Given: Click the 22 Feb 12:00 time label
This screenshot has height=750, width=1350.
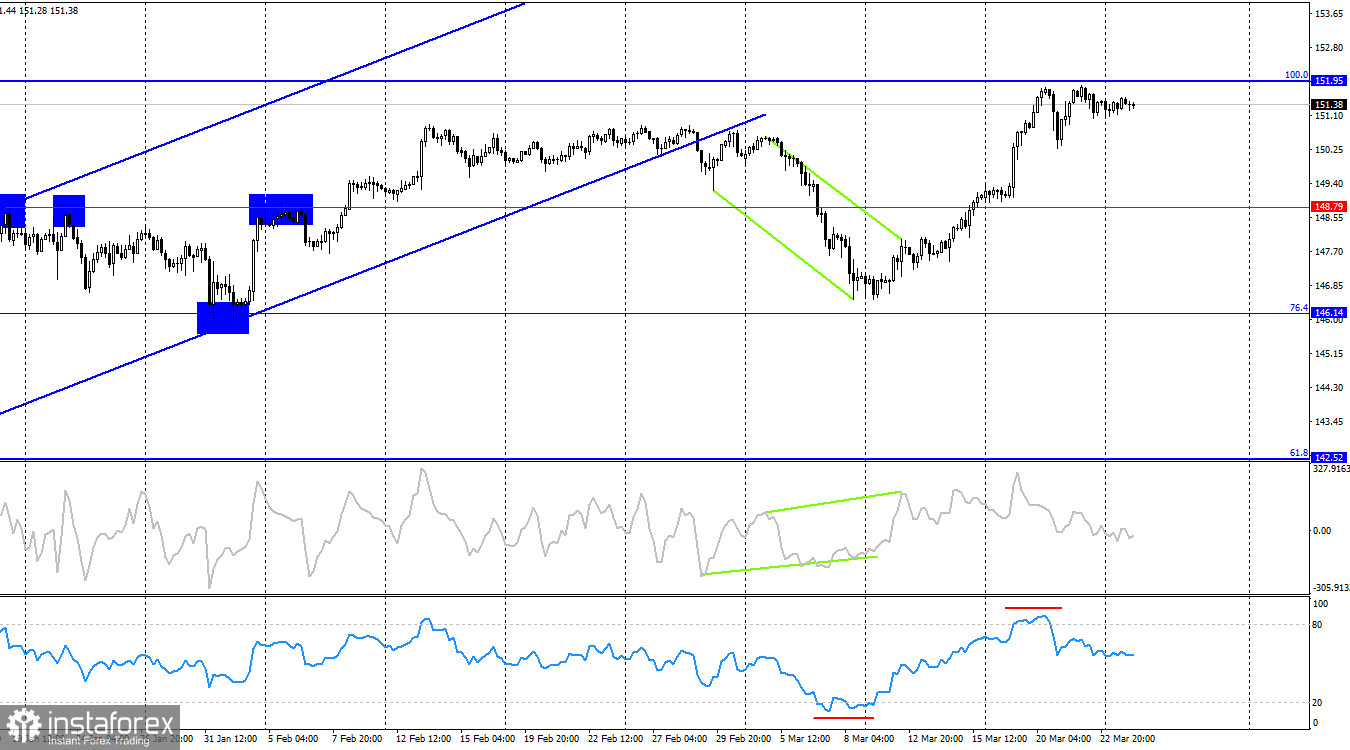Looking at the screenshot, I should (615, 740).
